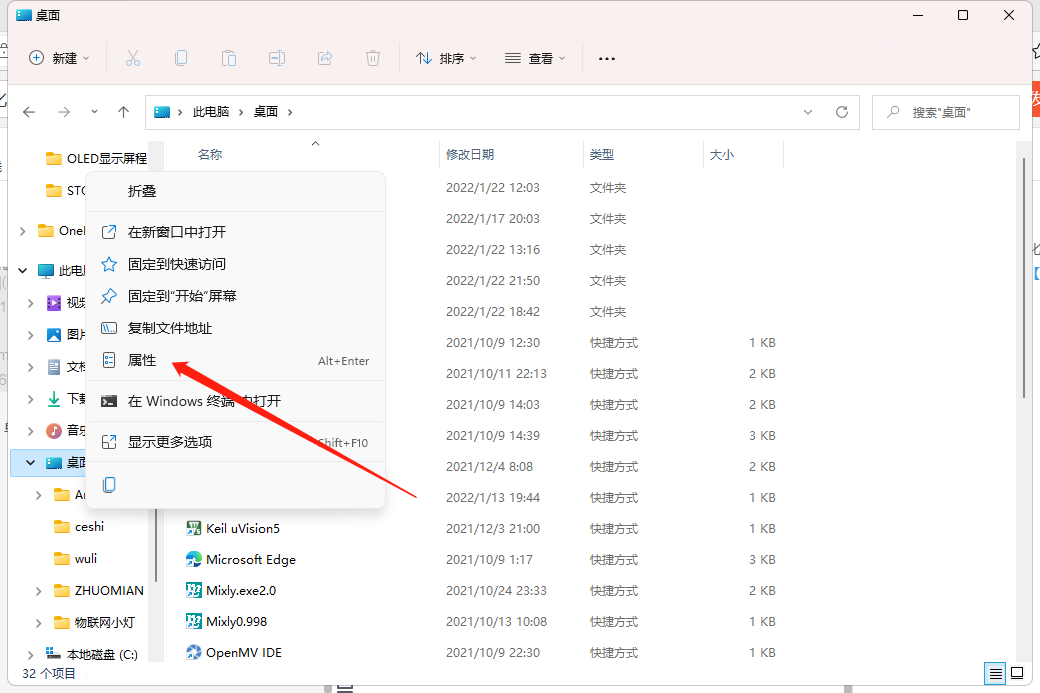Screen dimensions: 1040x693
Task: Click the copy icon at context menu bottom
Action: point(109,485)
